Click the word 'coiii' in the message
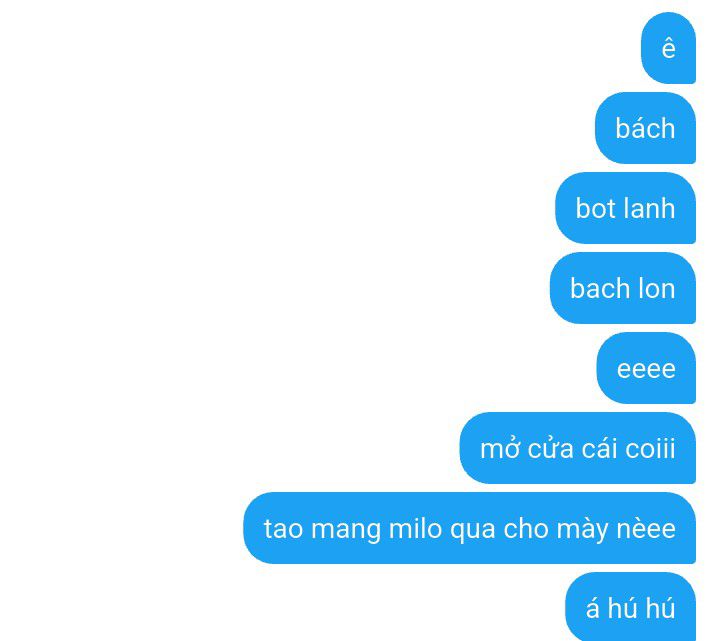The height and width of the screenshot is (641, 720). 650,449
